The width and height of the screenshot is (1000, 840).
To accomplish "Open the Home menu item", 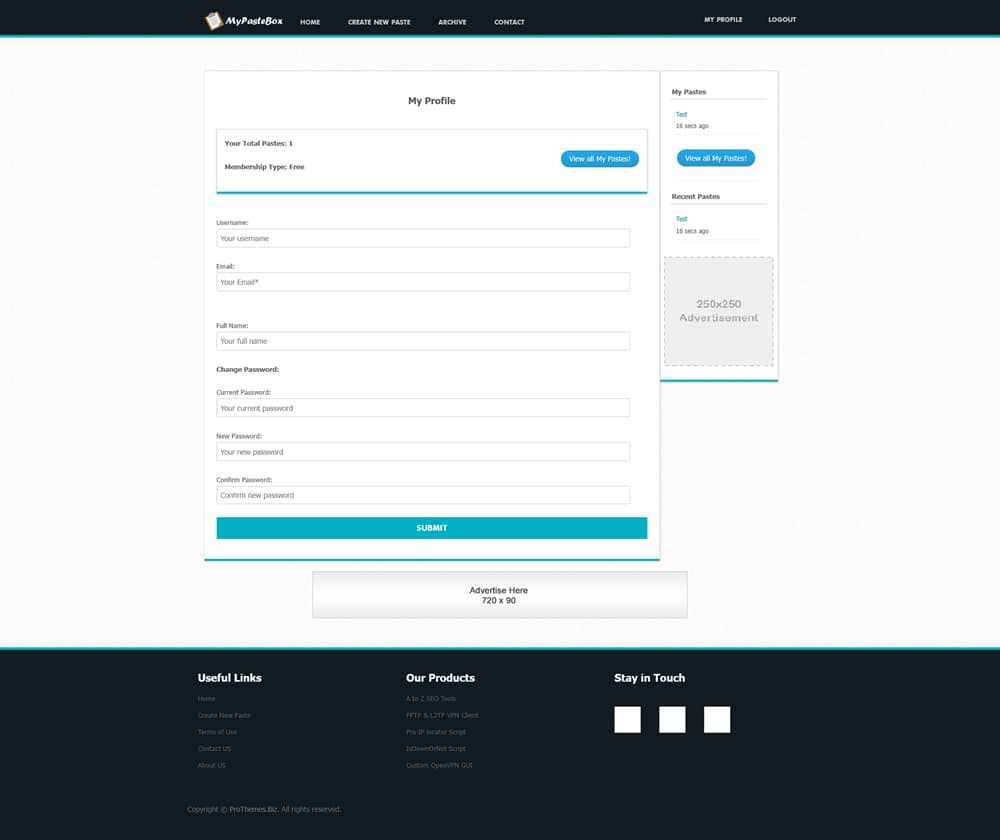I will [x=310, y=22].
